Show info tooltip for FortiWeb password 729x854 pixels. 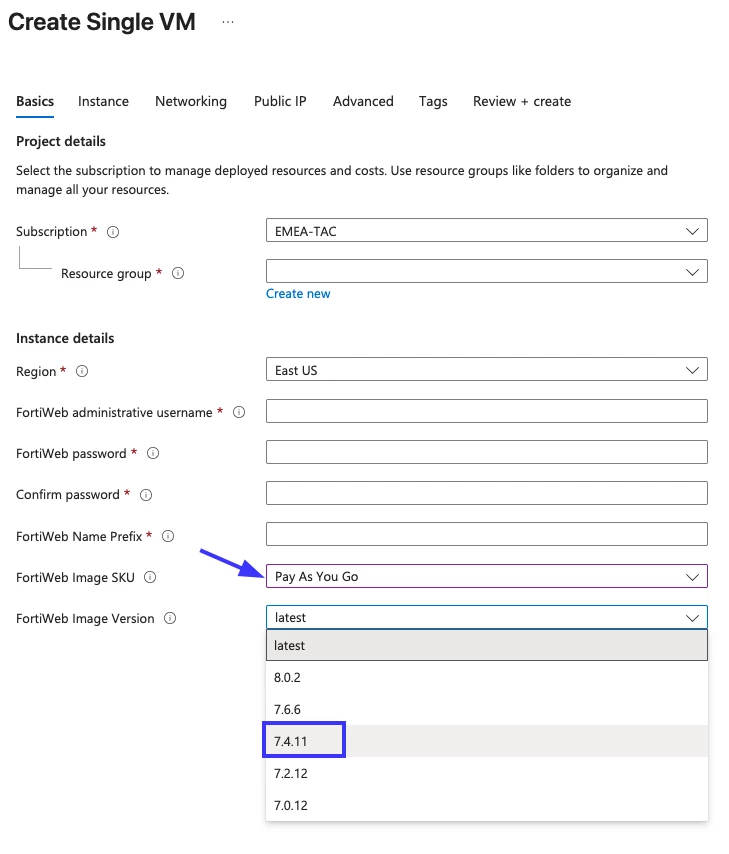pyautogui.click(x=153, y=453)
